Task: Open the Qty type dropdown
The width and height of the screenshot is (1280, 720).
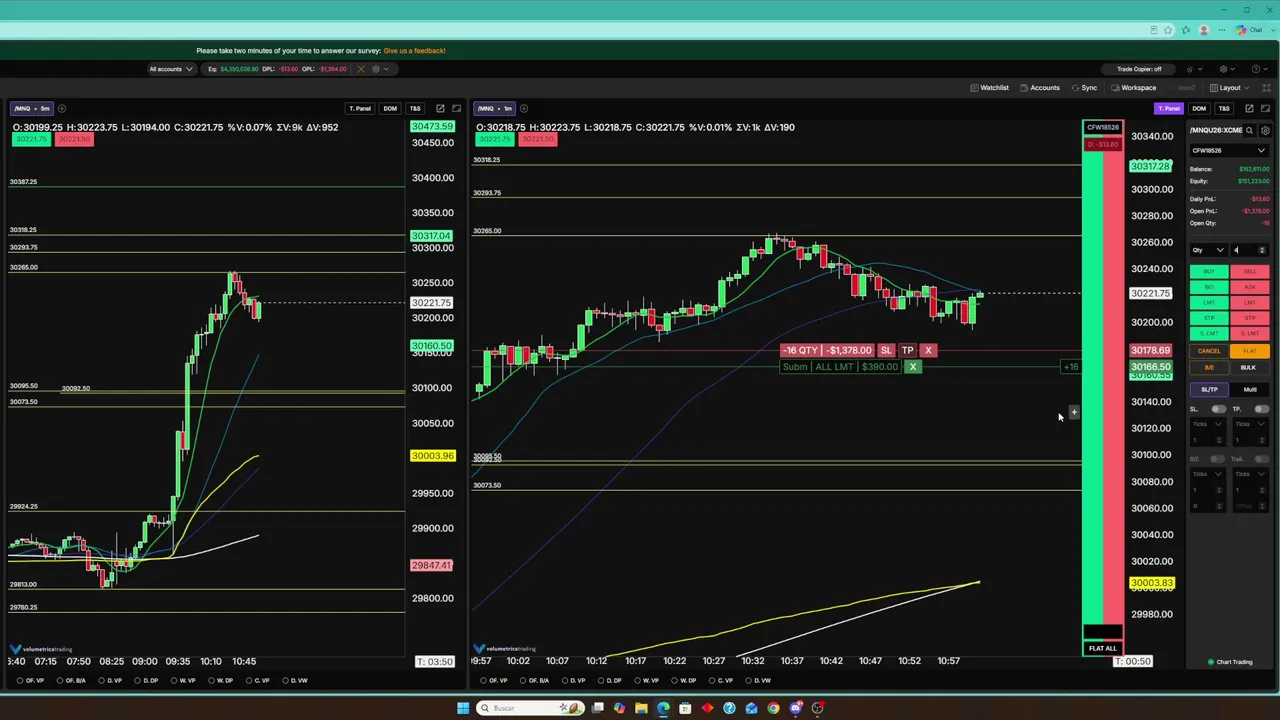Action: tap(1207, 250)
